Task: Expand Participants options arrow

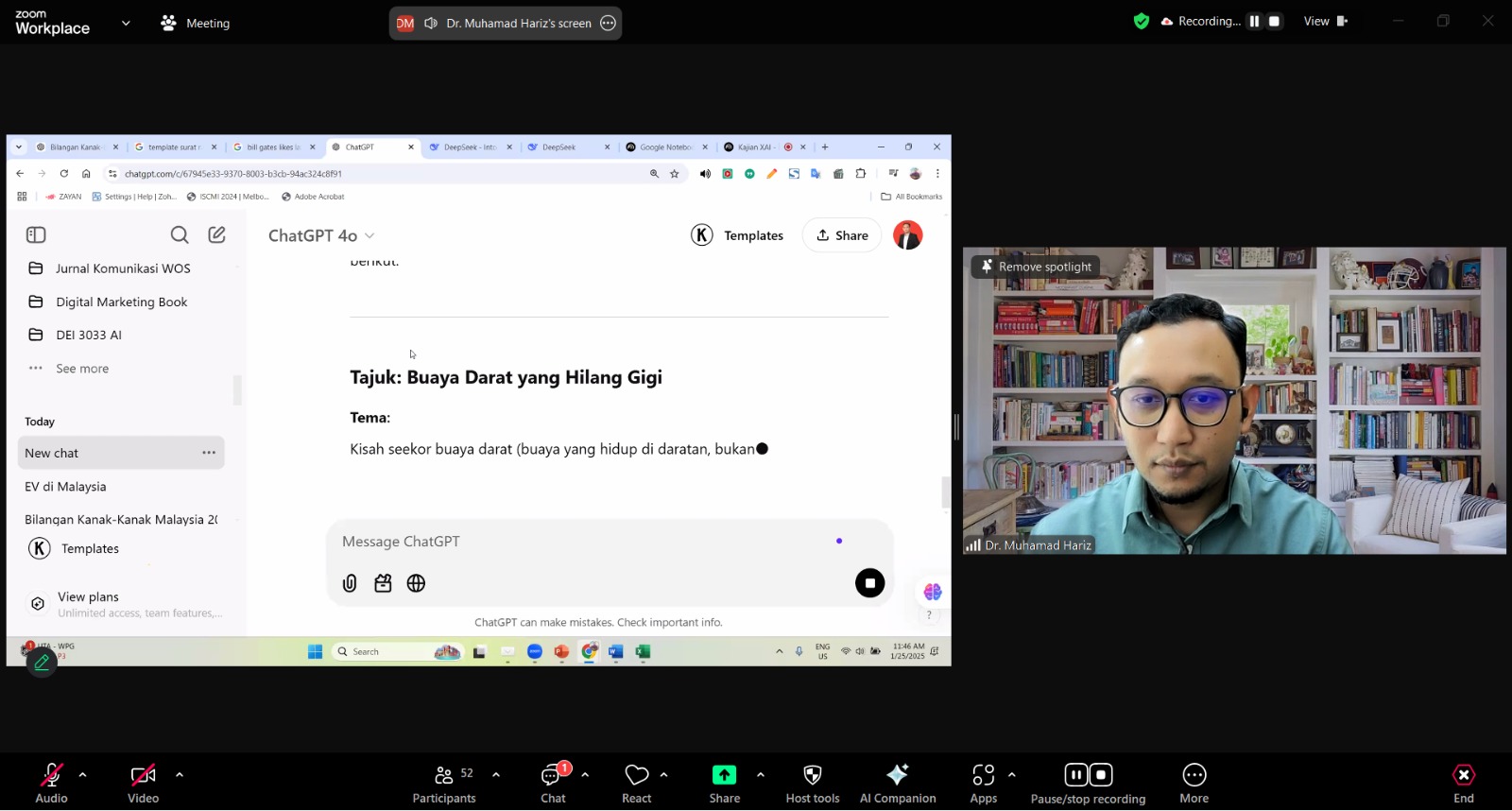Action: pos(496,775)
